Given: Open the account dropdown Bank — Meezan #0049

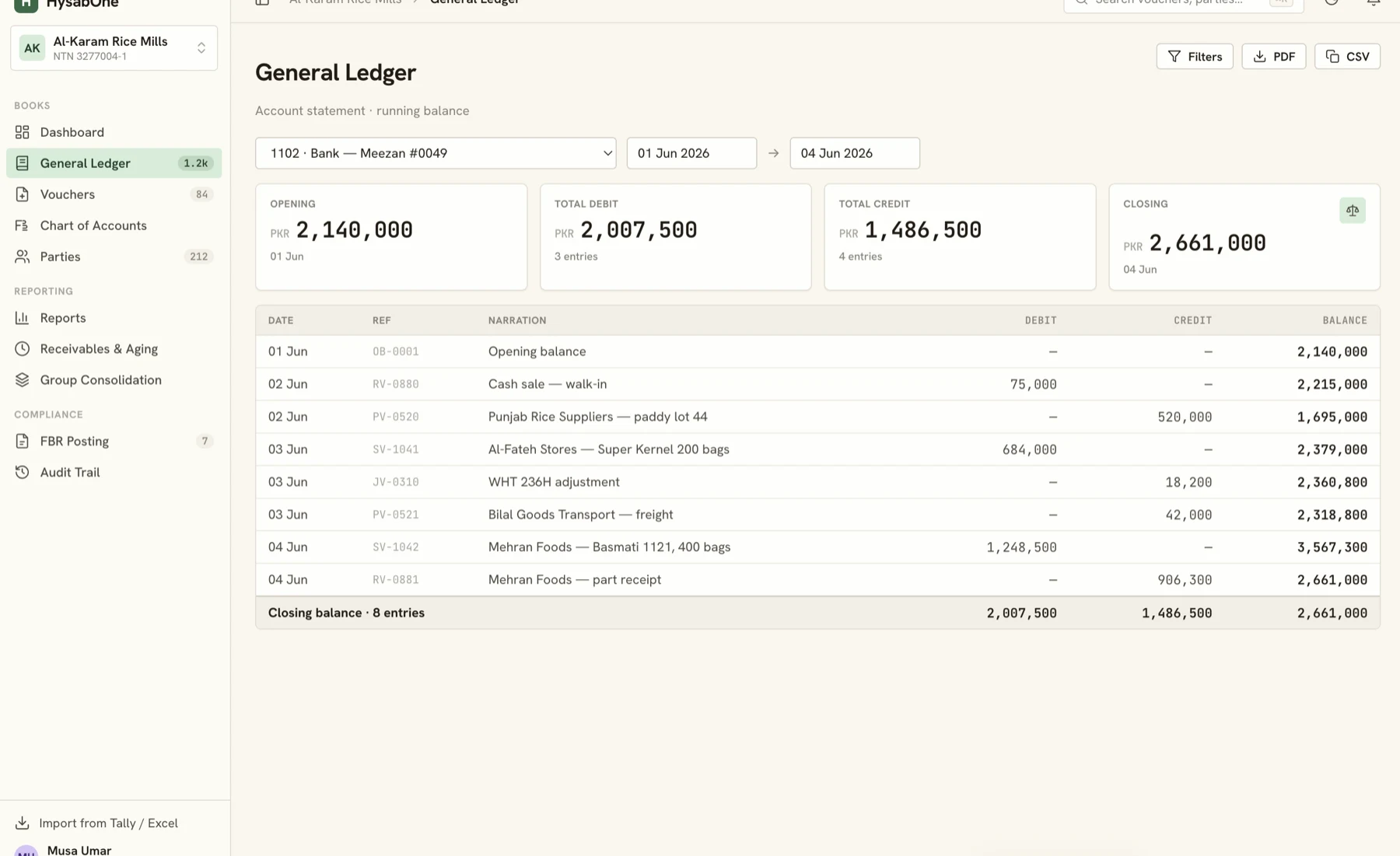Looking at the screenshot, I should [x=436, y=153].
